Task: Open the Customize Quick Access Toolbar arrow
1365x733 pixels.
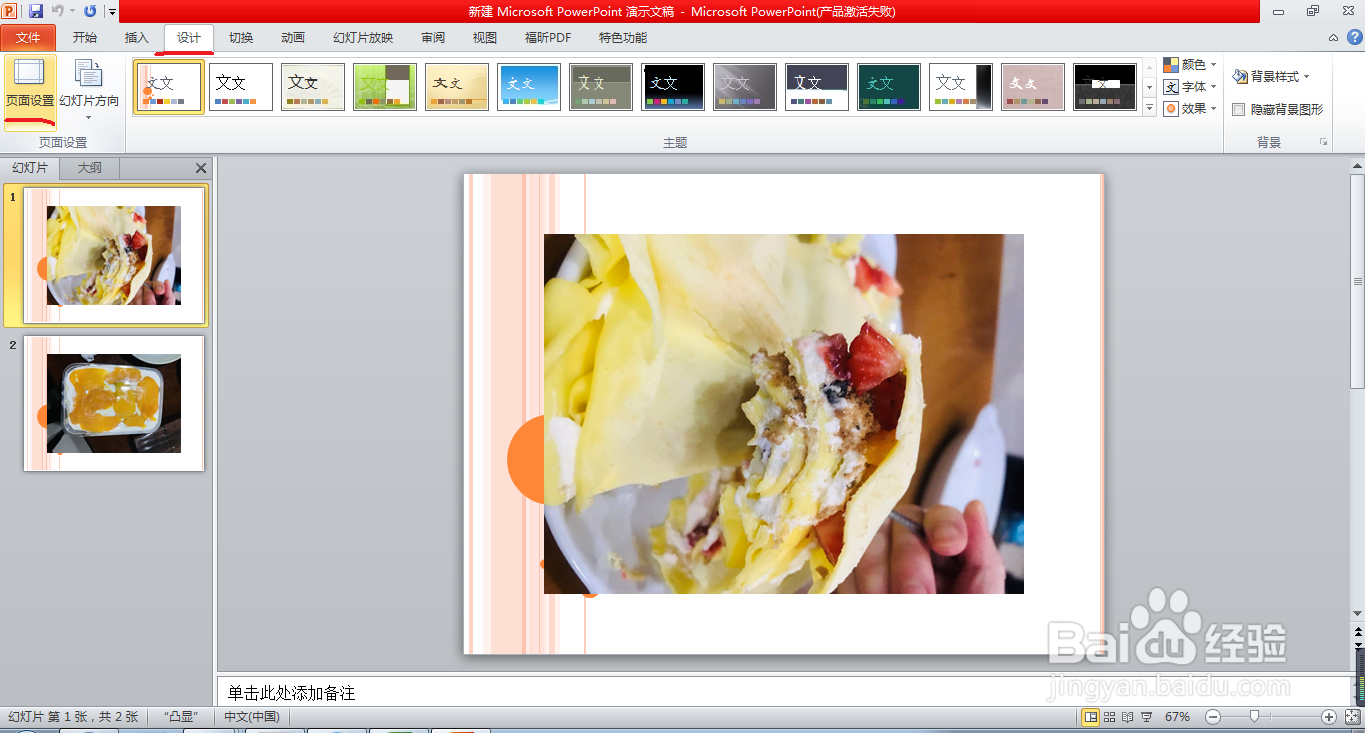Action: pos(112,12)
